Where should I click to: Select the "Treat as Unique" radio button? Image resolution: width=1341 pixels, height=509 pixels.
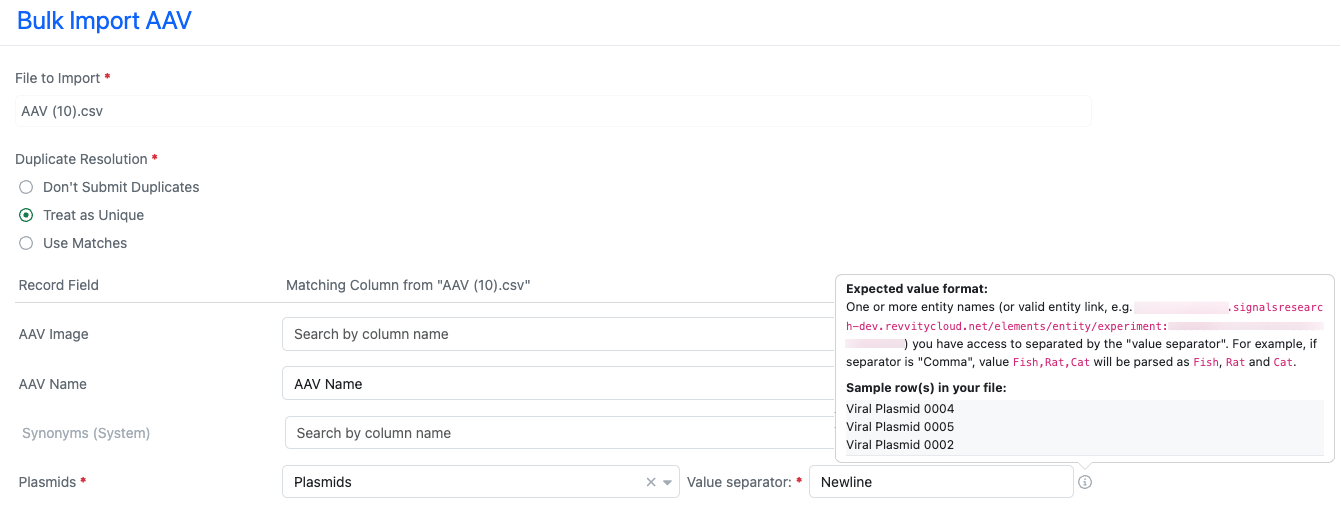27,215
